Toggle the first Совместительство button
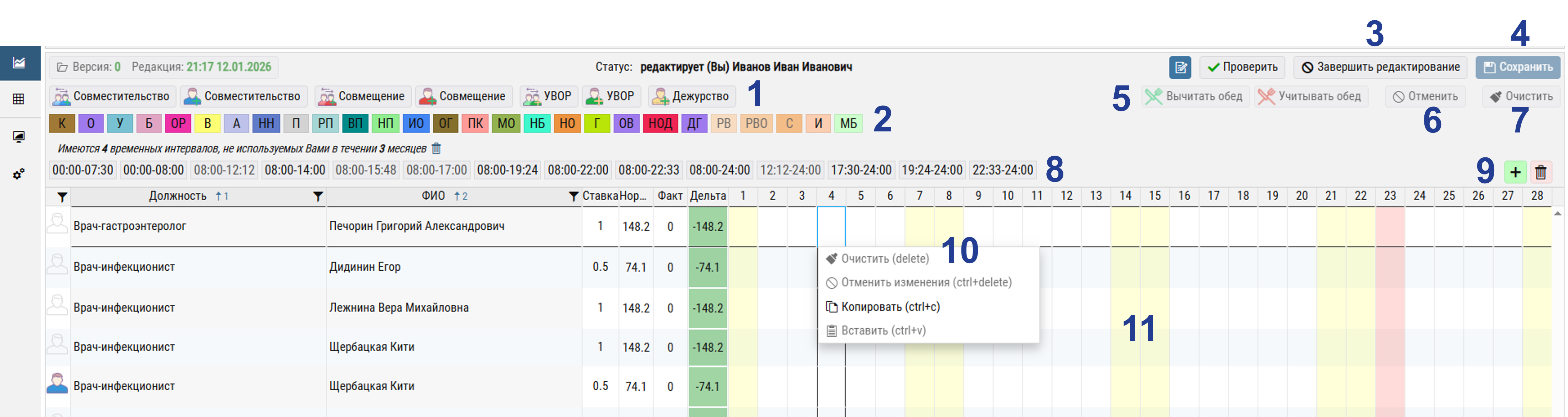This screenshot has width=1568, height=417. pos(113,96)
